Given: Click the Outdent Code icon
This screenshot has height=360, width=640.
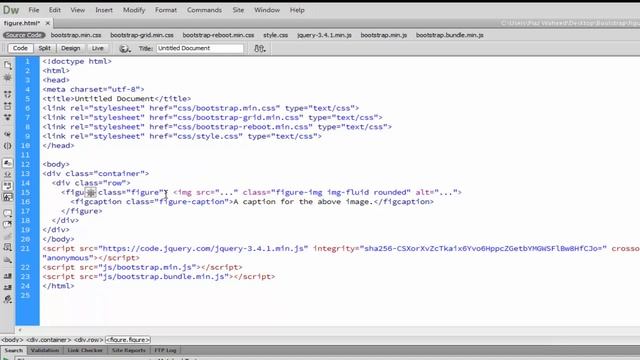Looking at the screenshot, I should coord(7,287).
